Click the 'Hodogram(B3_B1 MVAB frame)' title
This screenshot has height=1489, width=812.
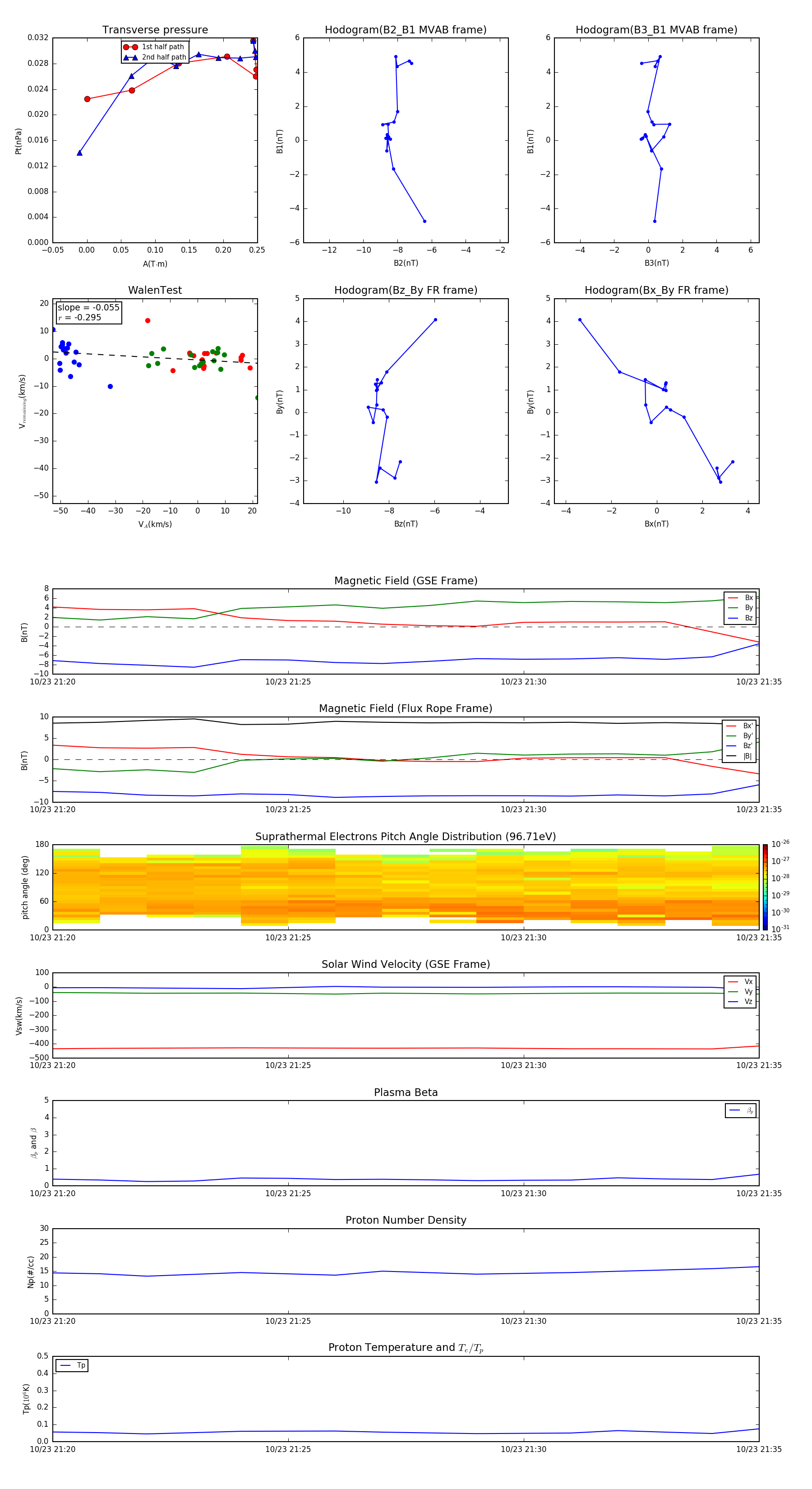[656, 30]
